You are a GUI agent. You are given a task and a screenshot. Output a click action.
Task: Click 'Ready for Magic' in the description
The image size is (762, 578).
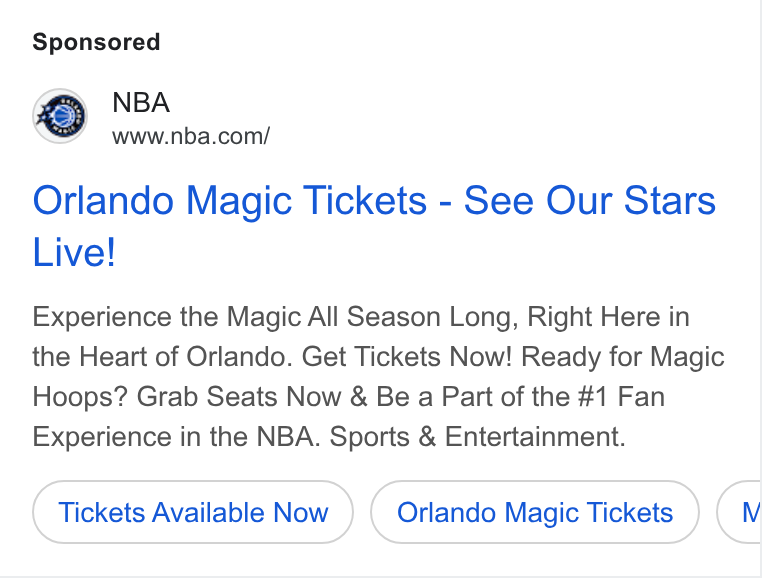pos(623,357)
